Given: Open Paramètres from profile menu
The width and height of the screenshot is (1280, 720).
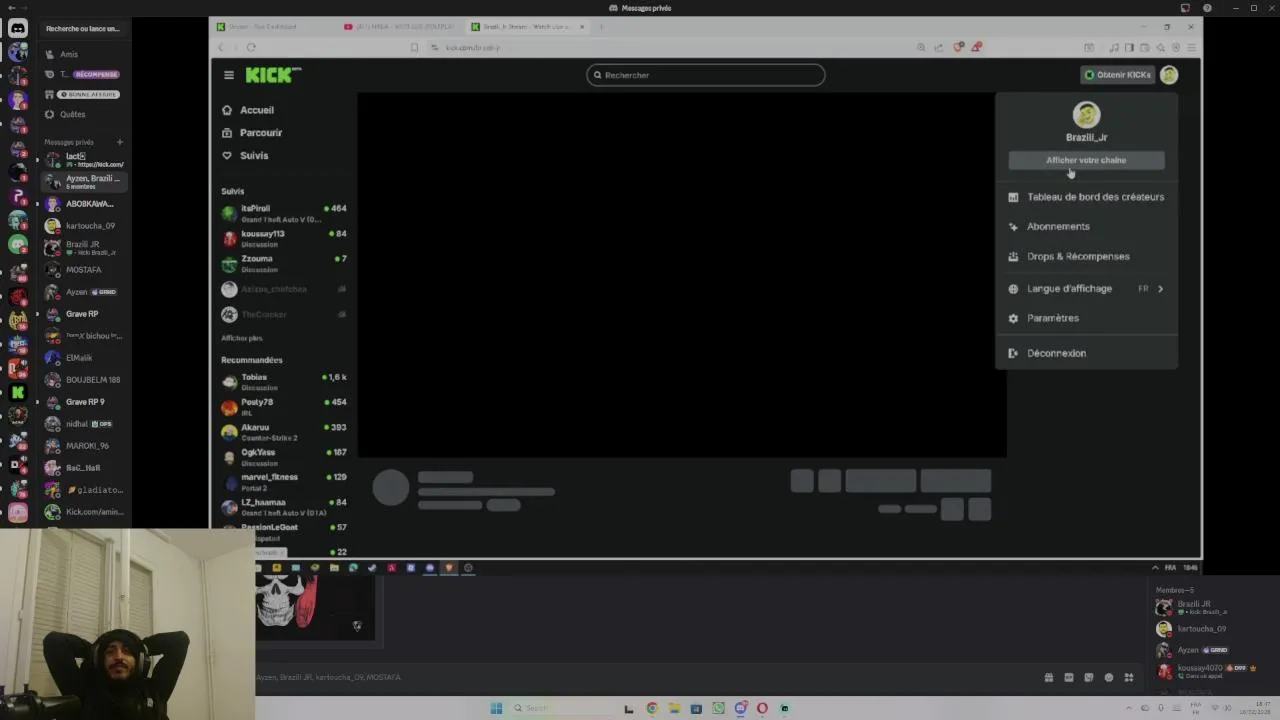Looking at the screenshot, I should pos(1086,318).
